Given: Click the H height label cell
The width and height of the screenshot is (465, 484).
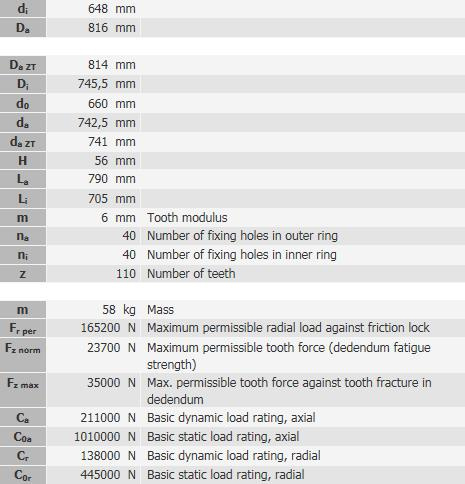Looking at the screenshot, I should [x=23, y=161].
